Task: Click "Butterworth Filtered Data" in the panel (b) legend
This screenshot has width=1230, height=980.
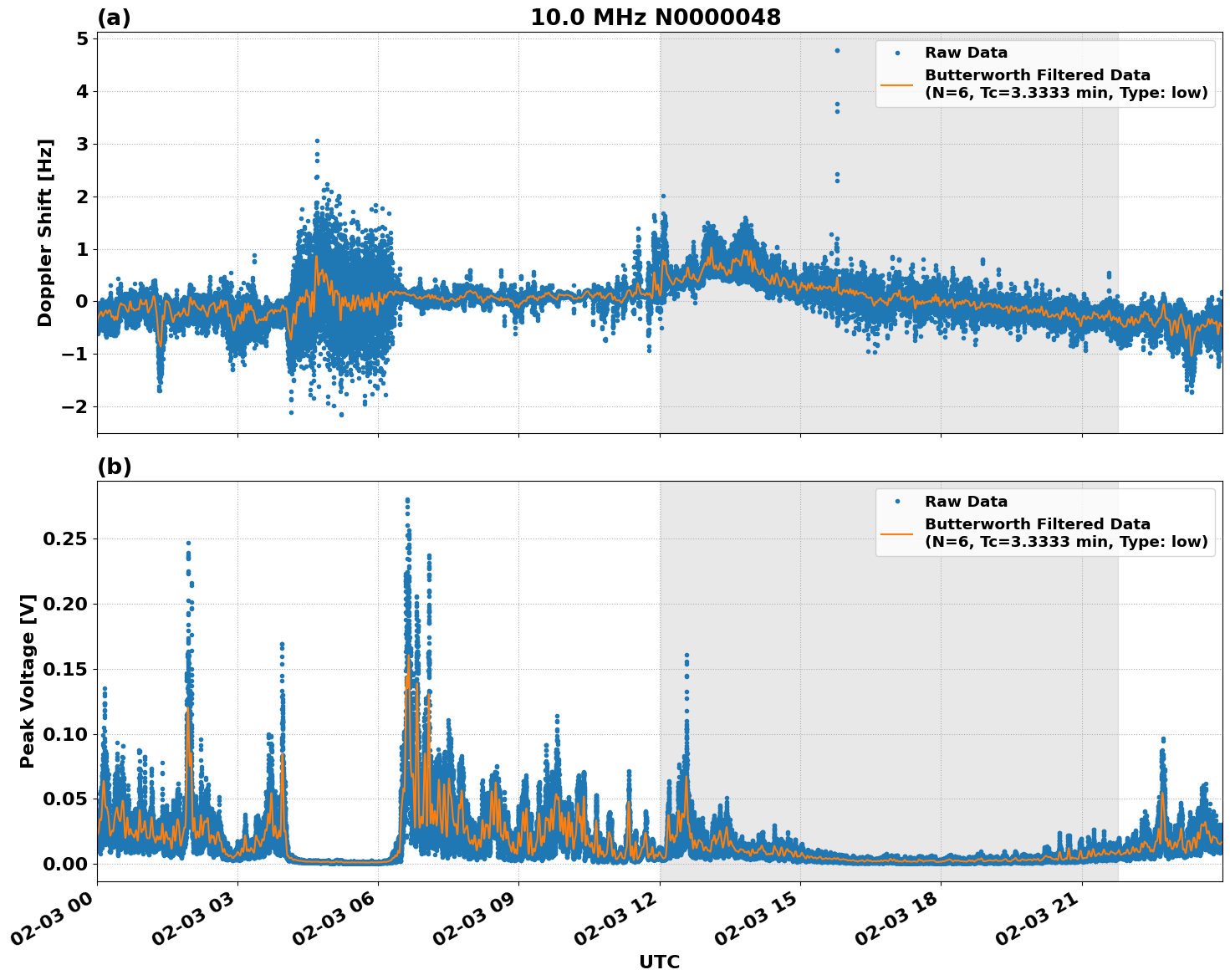Action: (1038, 524)
